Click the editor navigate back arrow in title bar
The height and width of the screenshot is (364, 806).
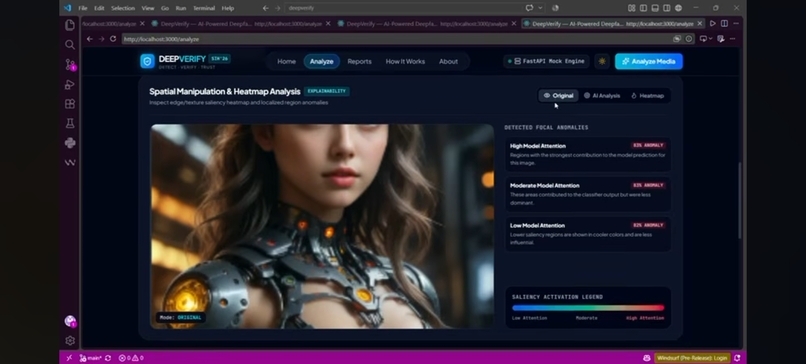(x=265, y=8)
